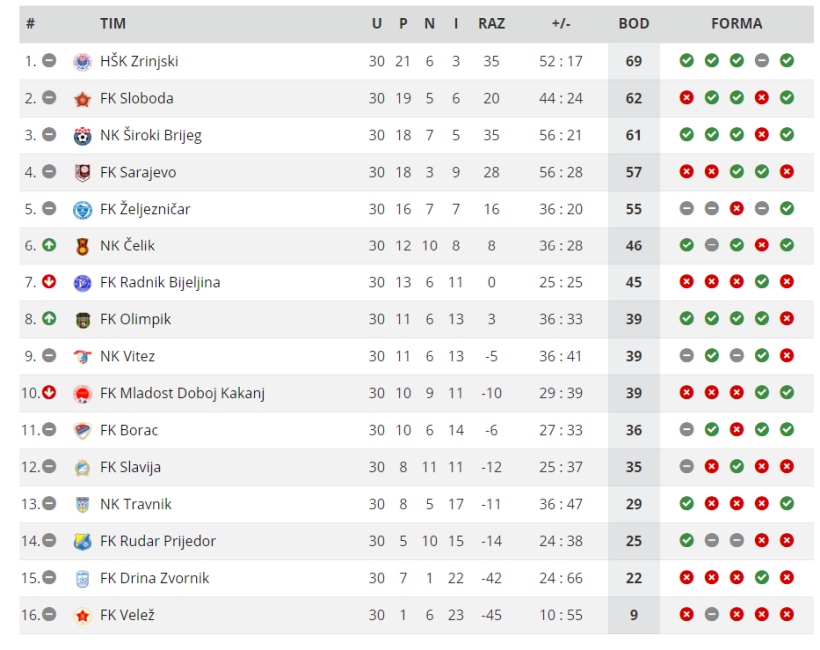The image size is (820, 650).
Task: Click the TIM column header
Action: pyautogui.click(x=113, y=24)
